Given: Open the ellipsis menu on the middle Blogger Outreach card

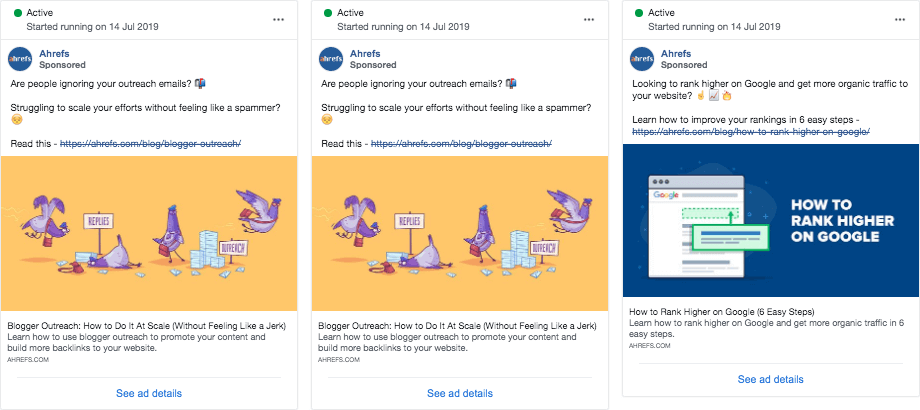Looking at the screenshot, I should (x=589, y=19).
